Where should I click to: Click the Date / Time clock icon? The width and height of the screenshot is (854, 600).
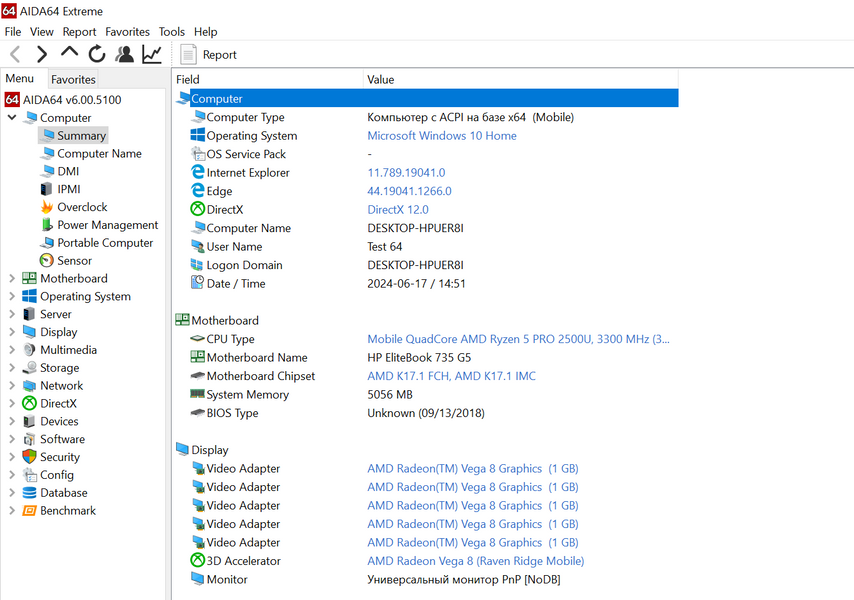[x=197, y=283]
